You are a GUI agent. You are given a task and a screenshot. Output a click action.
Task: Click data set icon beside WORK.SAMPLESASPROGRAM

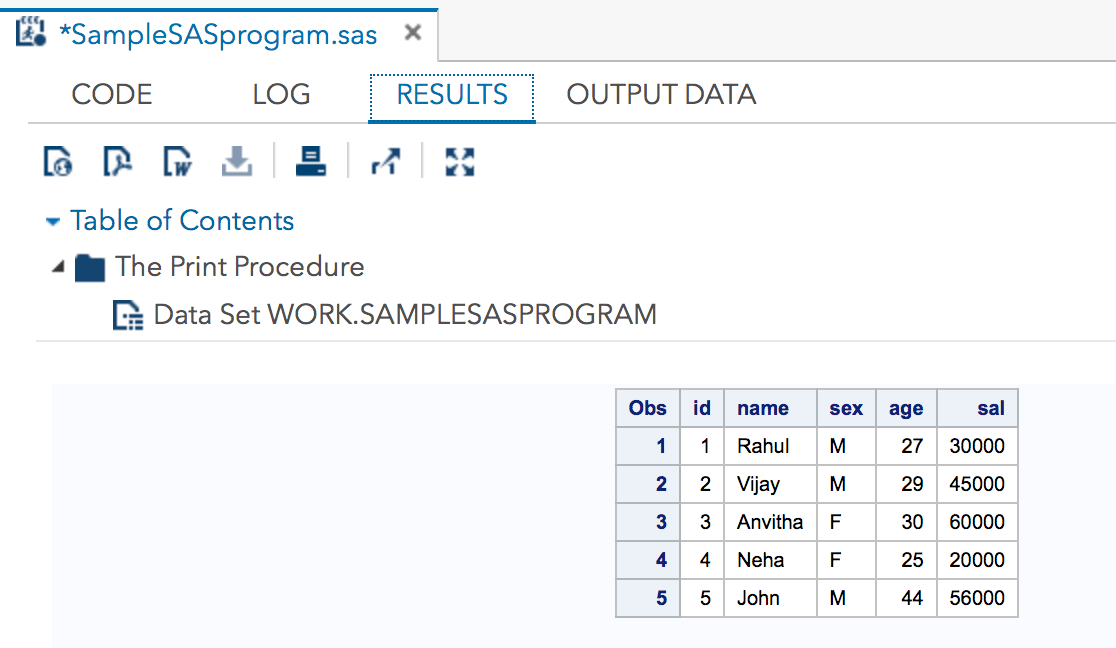coord(128,314)
